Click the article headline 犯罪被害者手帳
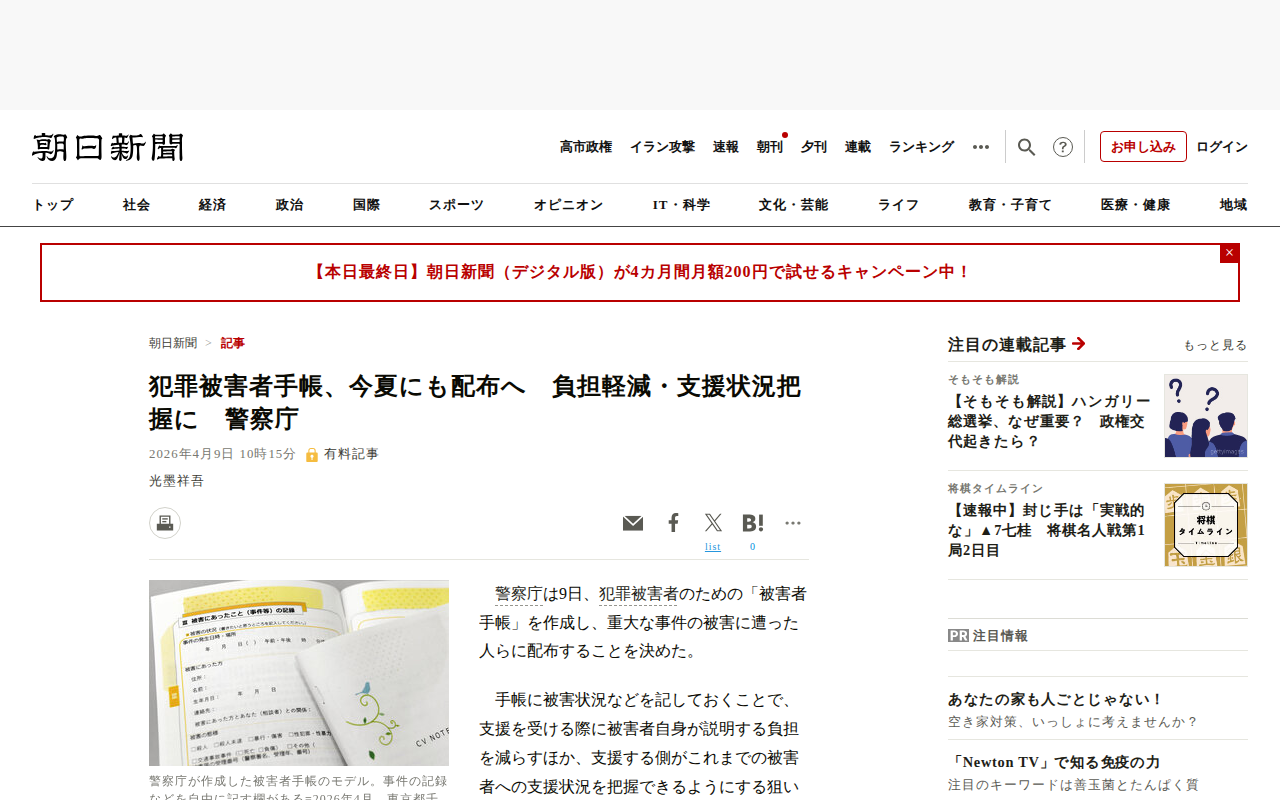Viewport: 1280px width, 800px height. tap(475, 402)
